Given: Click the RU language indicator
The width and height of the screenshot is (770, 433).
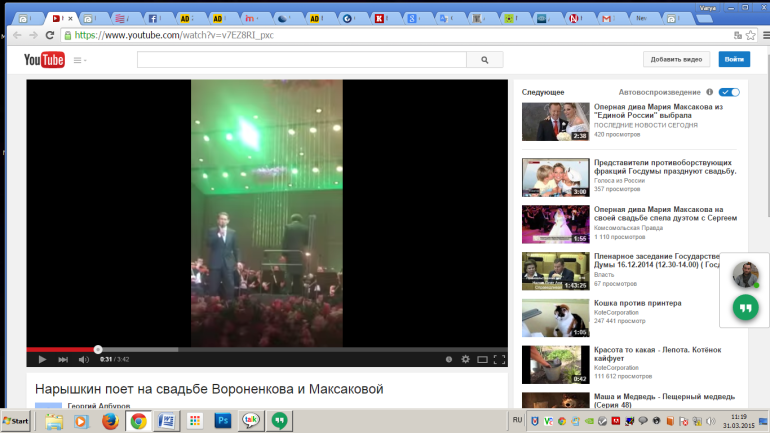Looking at the screenshot, I should pos(517,420).
